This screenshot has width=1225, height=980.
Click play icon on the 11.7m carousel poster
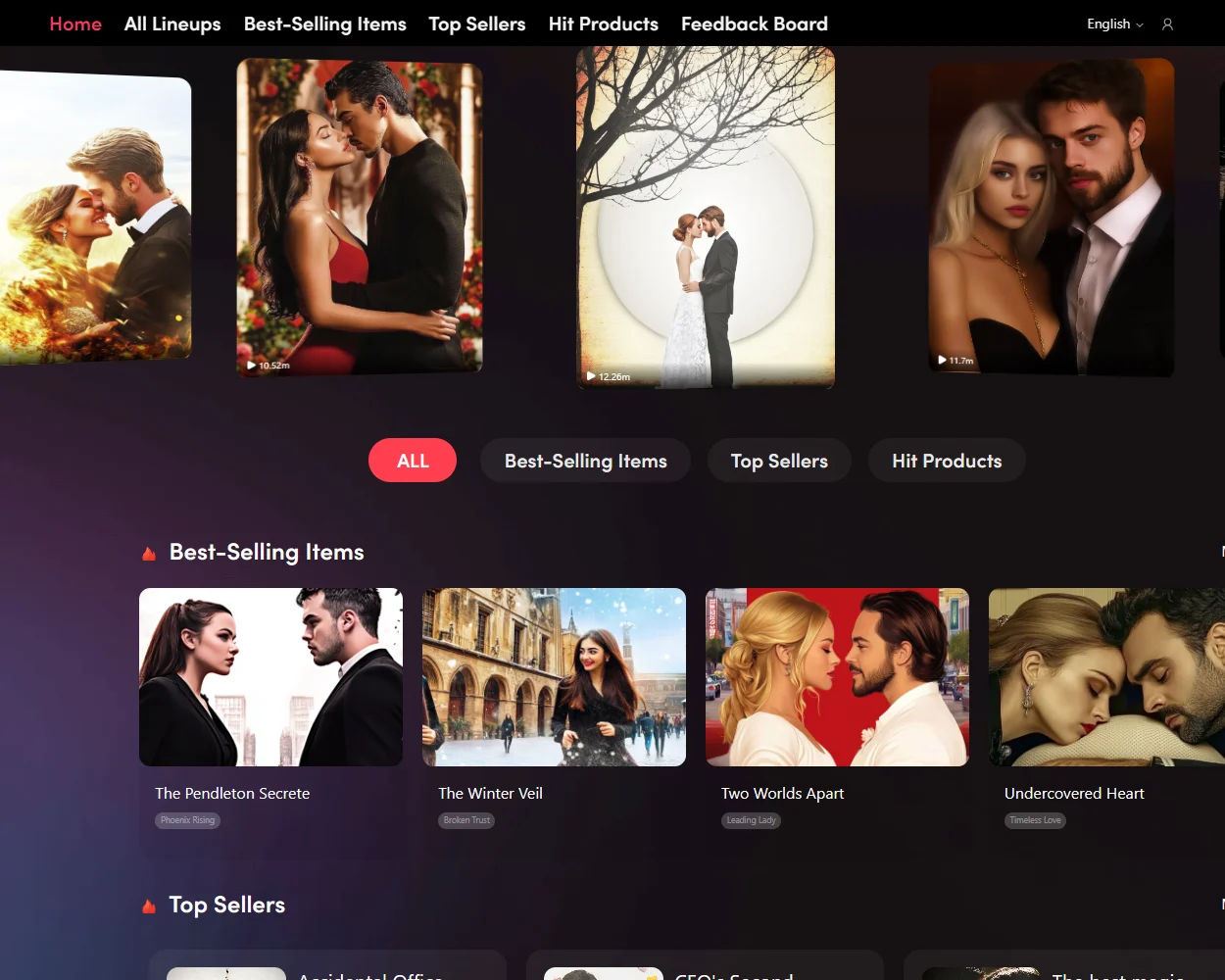click(x=943, y=361)
